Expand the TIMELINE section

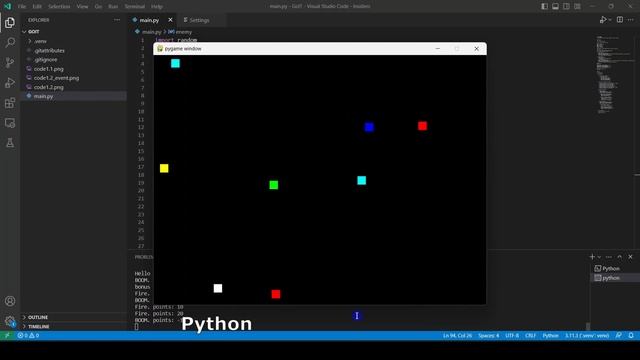pos(73,327)
